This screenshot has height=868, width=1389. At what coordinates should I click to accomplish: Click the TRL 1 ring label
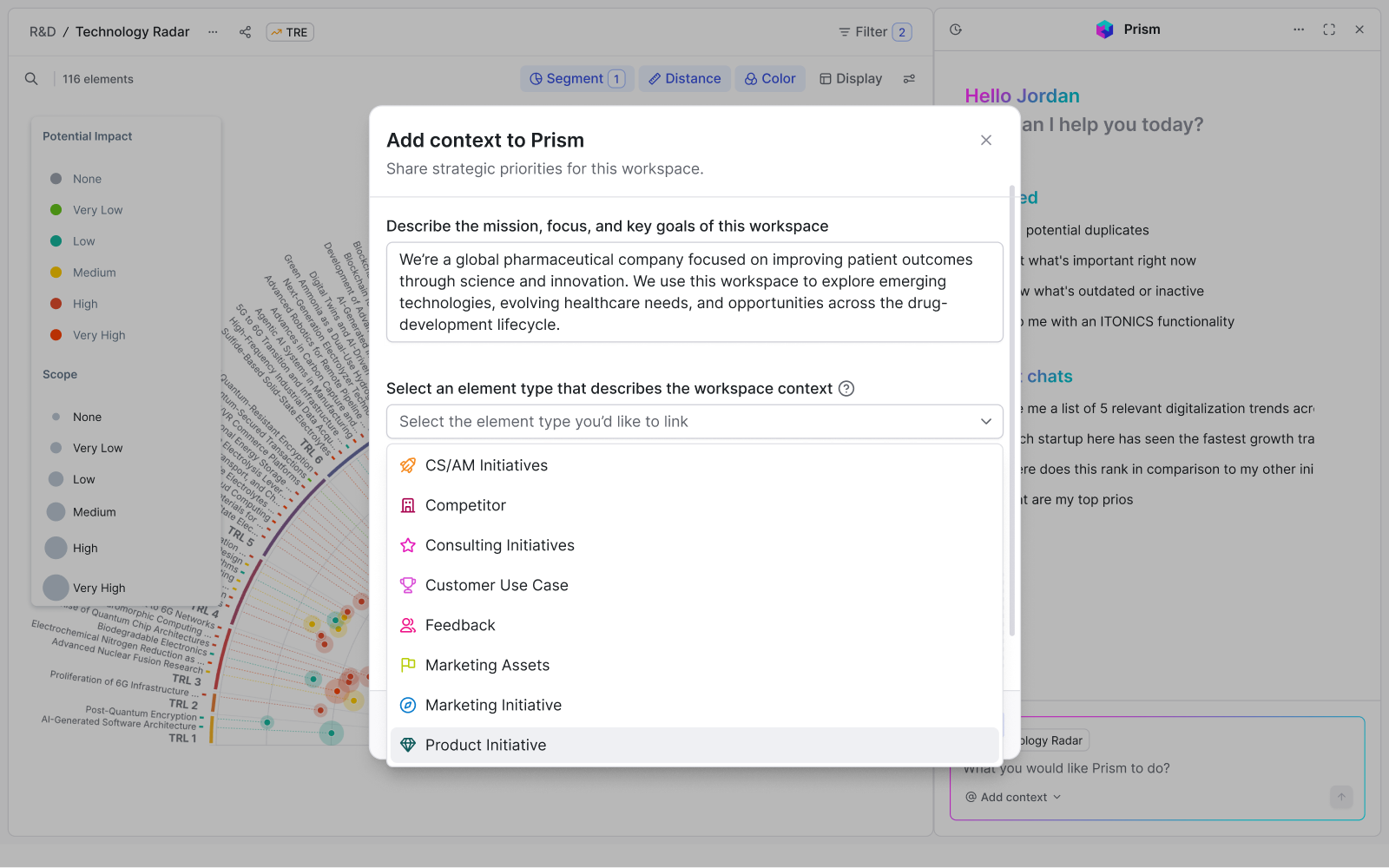click(x=182, y=739)
